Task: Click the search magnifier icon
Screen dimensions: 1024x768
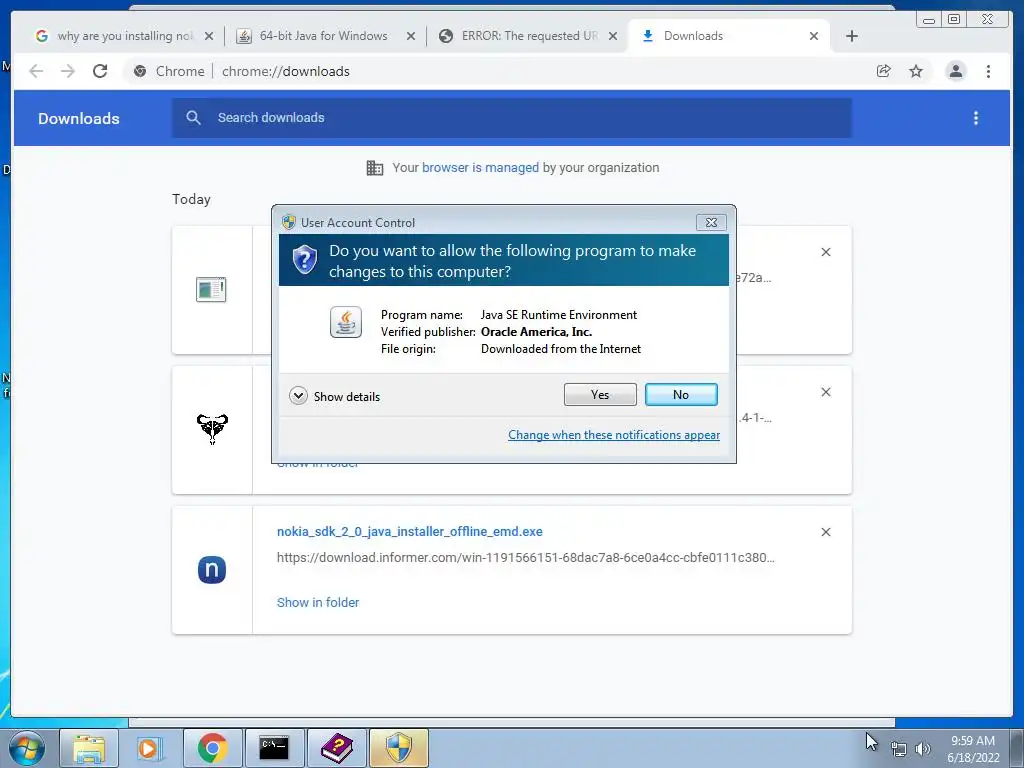Action: 193,118
